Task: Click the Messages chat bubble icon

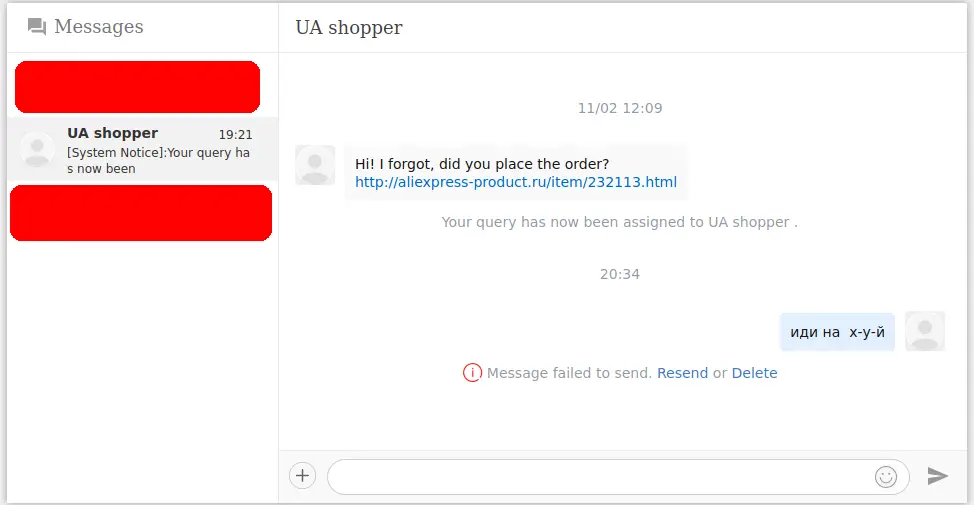Action: pyautogui.click(x=37, y=27)
